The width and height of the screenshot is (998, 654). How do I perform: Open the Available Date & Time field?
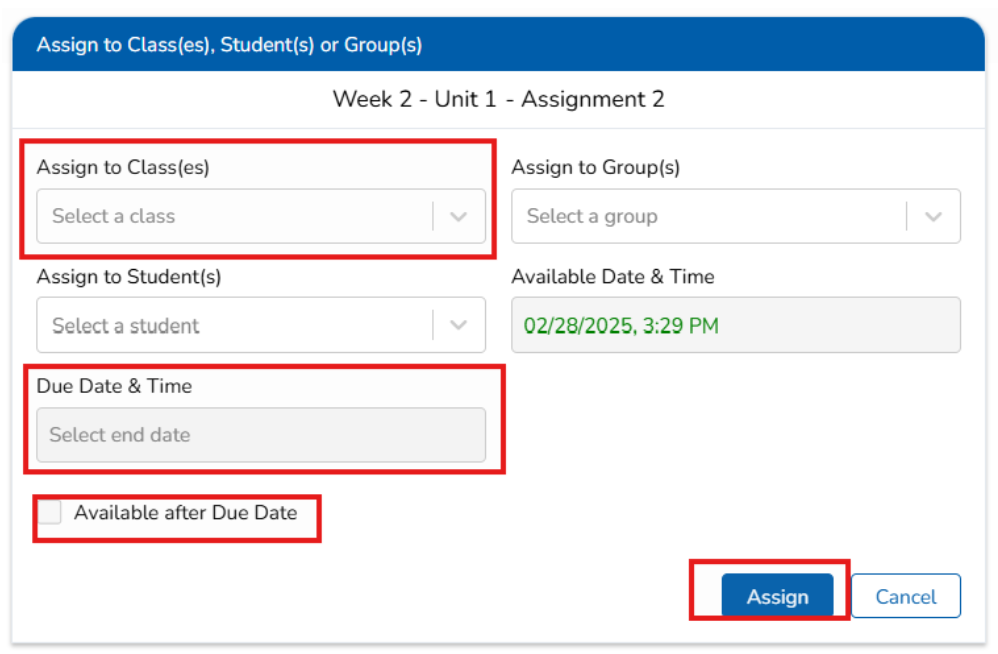click(735, 326)
